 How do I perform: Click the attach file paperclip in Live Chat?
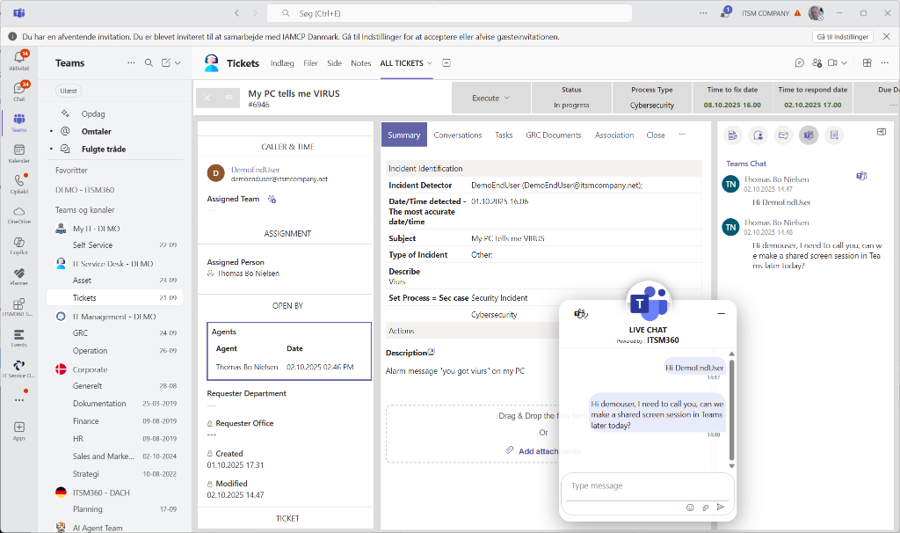click(705, 507)
